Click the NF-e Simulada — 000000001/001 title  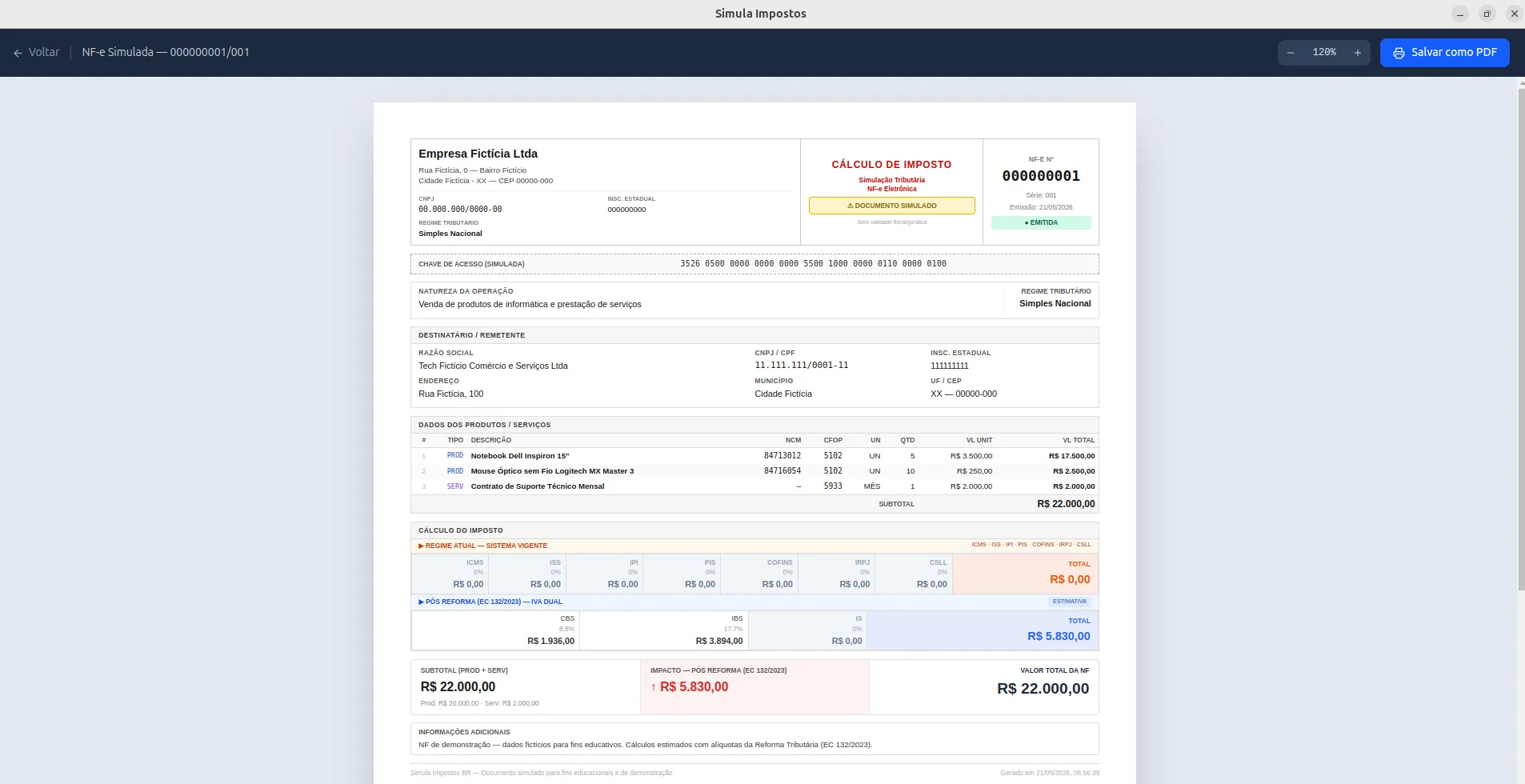pos(166,53)
